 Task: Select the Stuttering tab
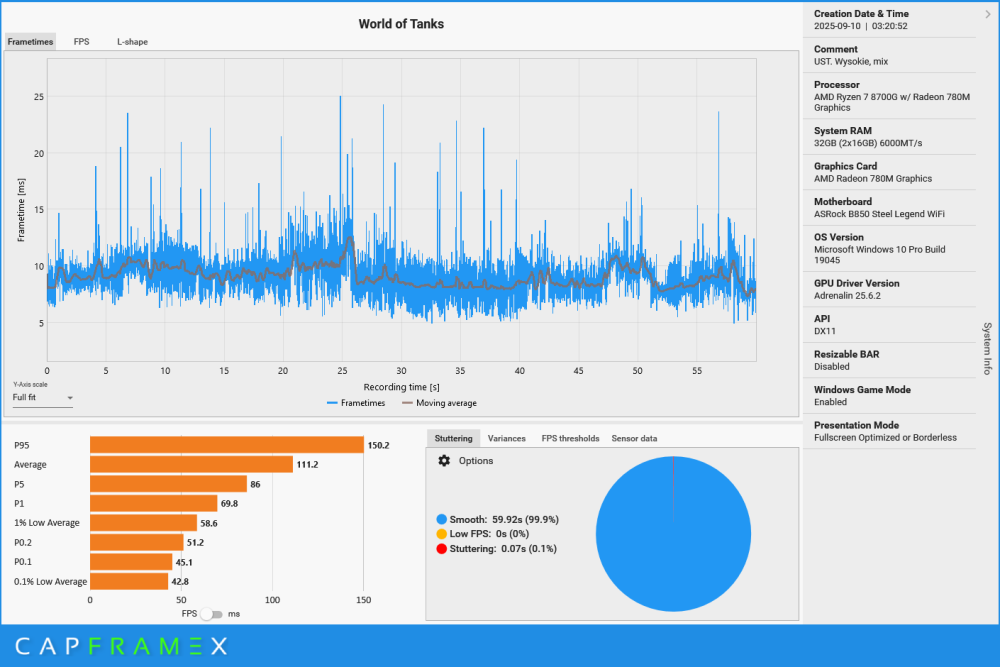point(453,438)
